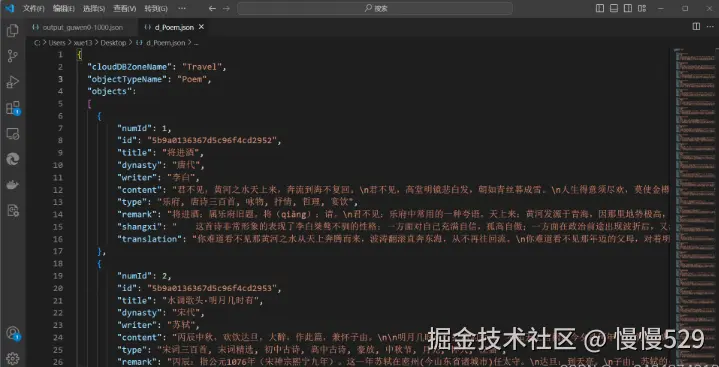This screenshot has height=367, width=719.
Task: Go forward with the right arrow
Action: click(227, 8)
